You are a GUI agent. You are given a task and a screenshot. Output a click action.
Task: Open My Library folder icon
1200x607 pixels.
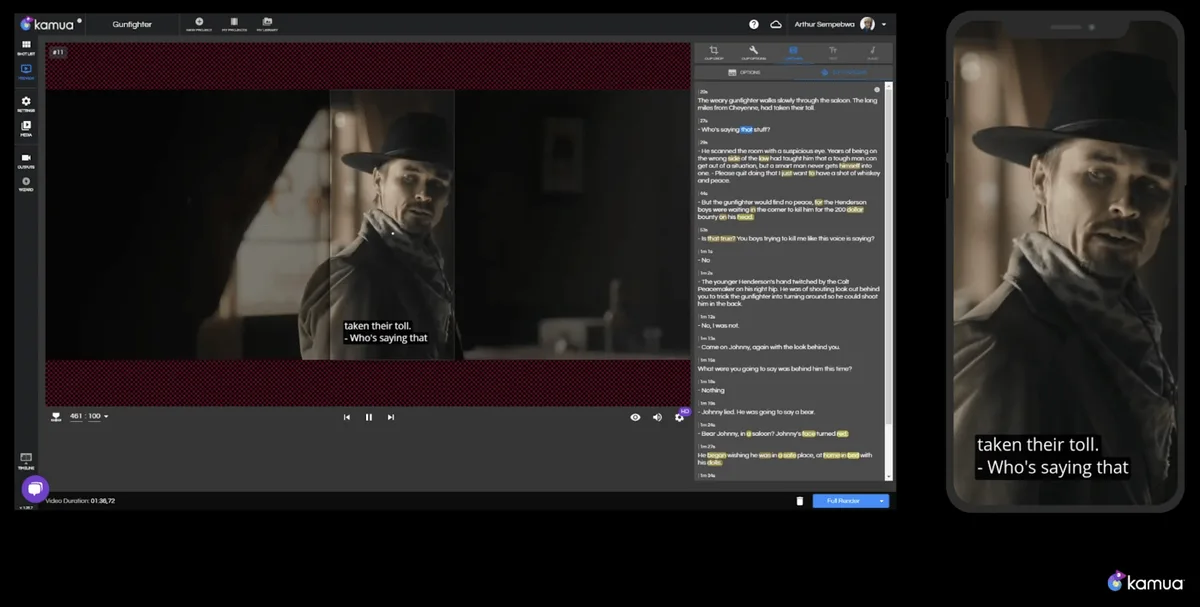(267, 23)
